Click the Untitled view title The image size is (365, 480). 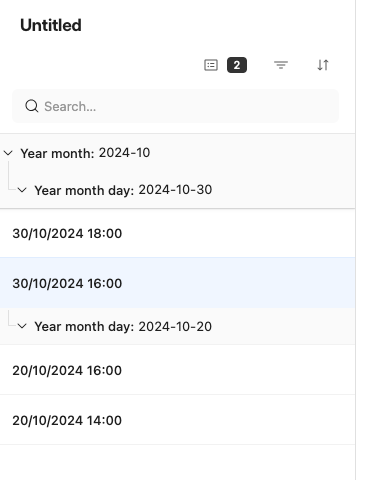[51, 25]
